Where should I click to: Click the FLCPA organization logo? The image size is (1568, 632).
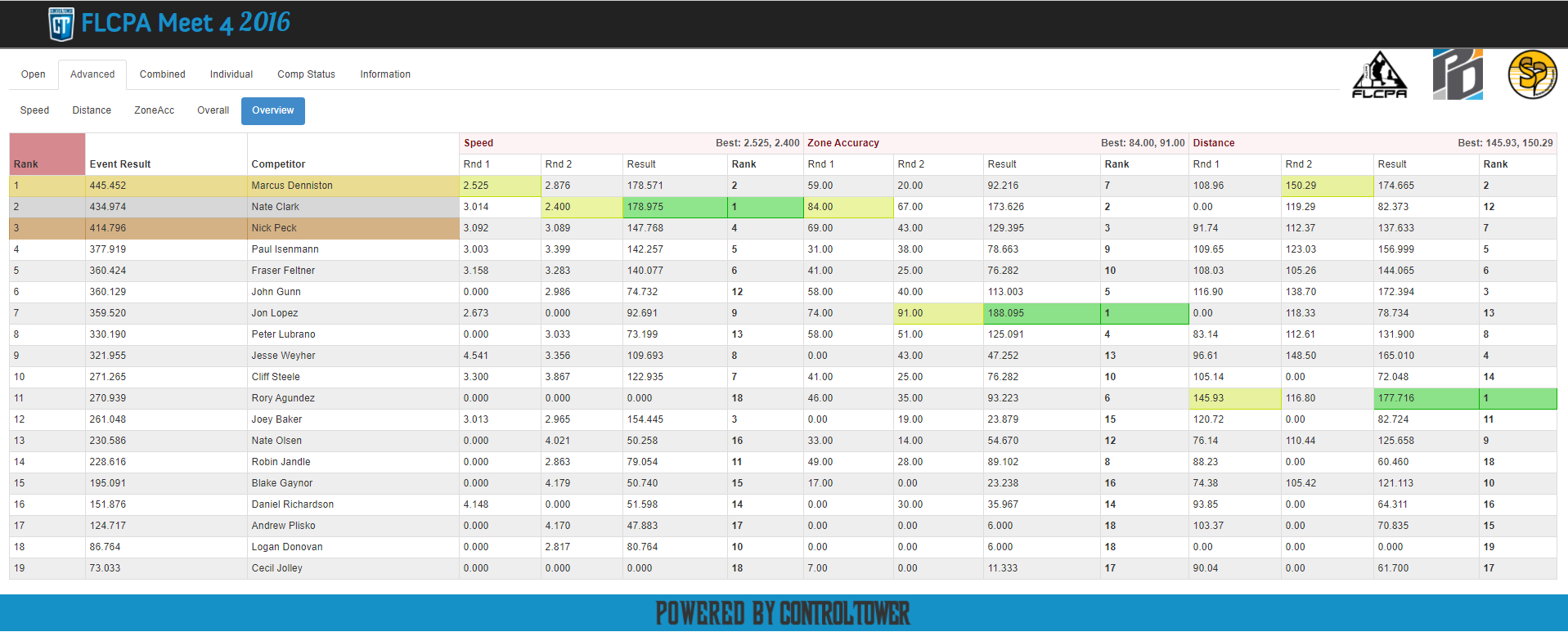(1379, 75)
